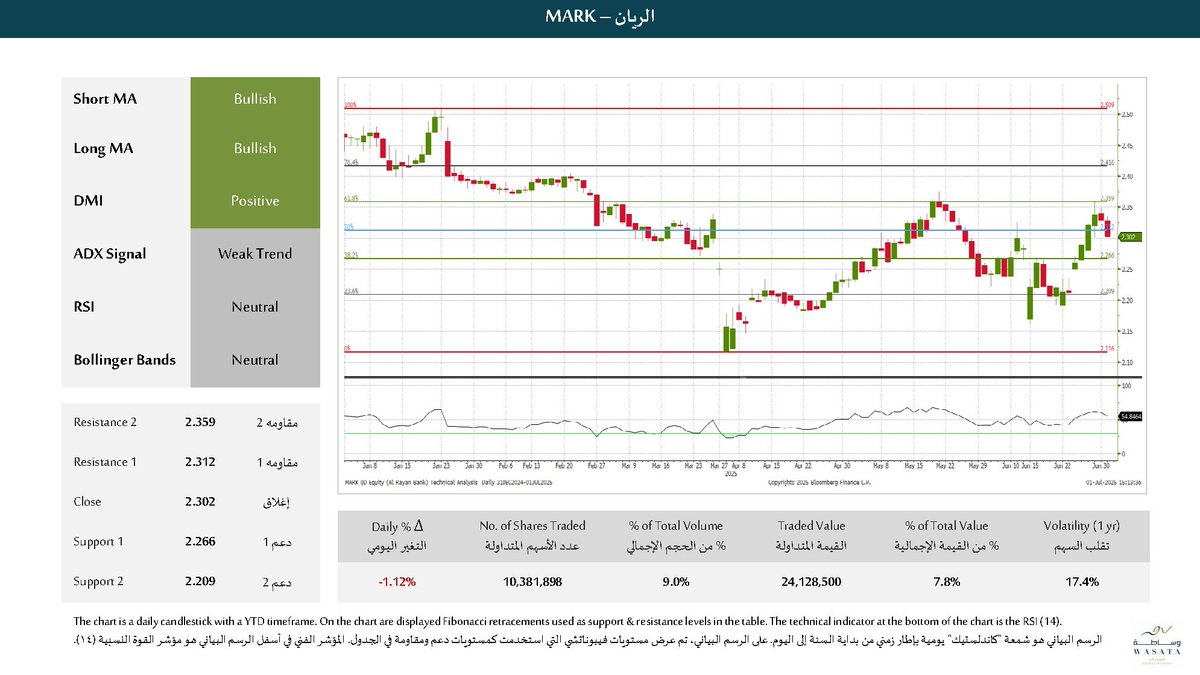Screen dimensions: 1200x675
Task: Click the 01-Jul-2025 timestamp under the chart
Action: coord(1112,482)
